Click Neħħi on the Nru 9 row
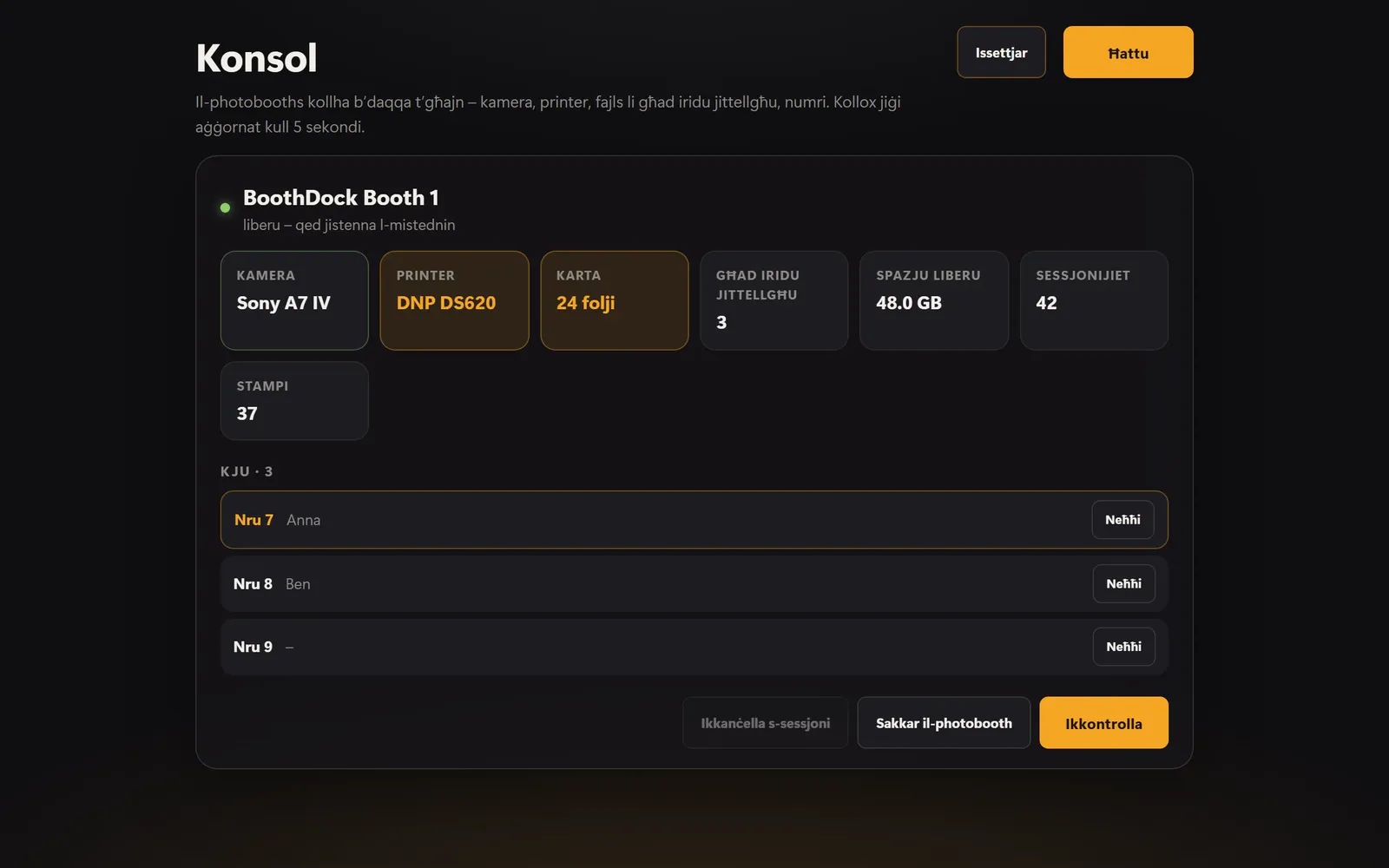Image resolution: width=1389 pixels, height=868 pixels. tap(1123, 647)
